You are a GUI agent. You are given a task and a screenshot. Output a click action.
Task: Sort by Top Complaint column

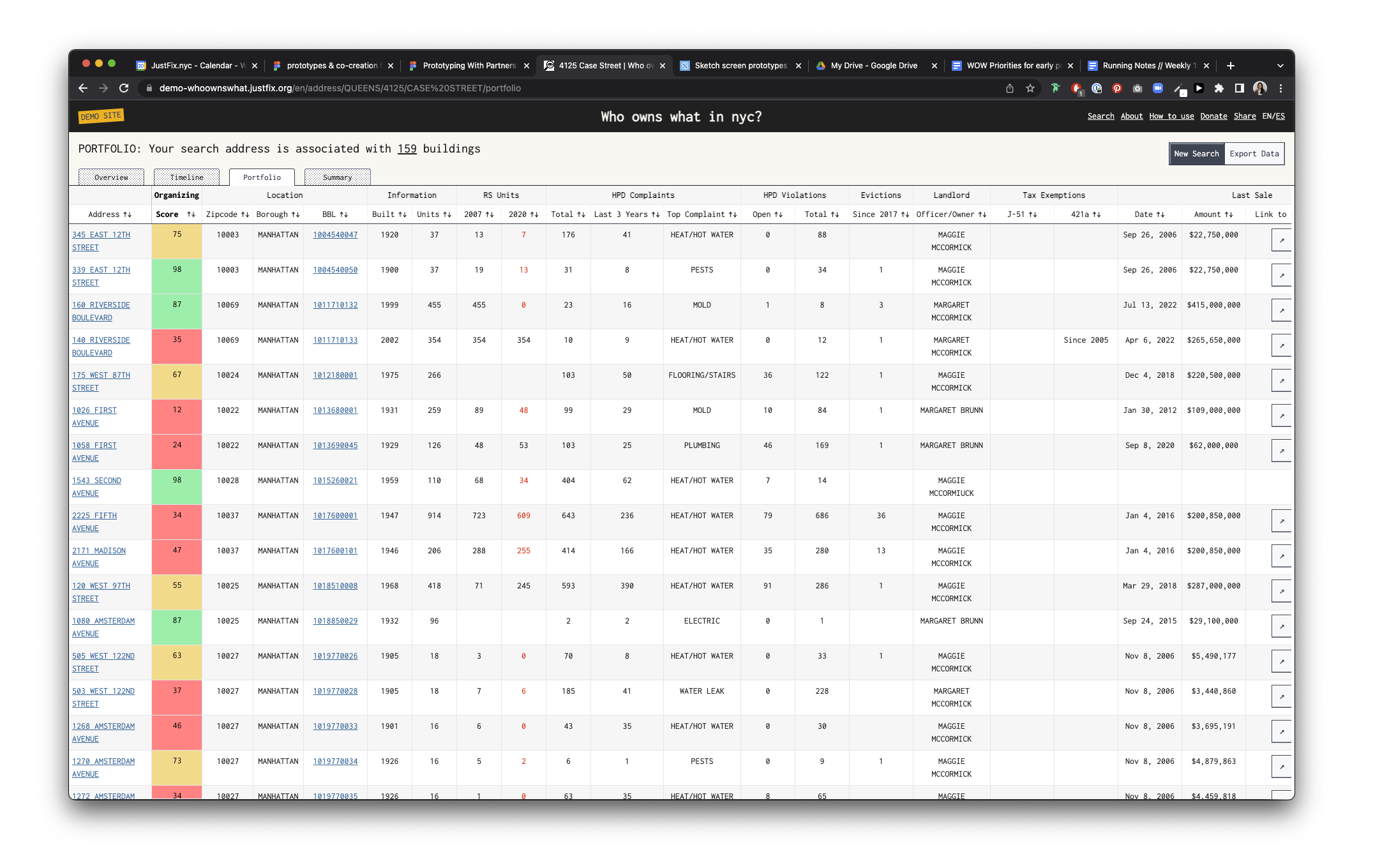733,214
